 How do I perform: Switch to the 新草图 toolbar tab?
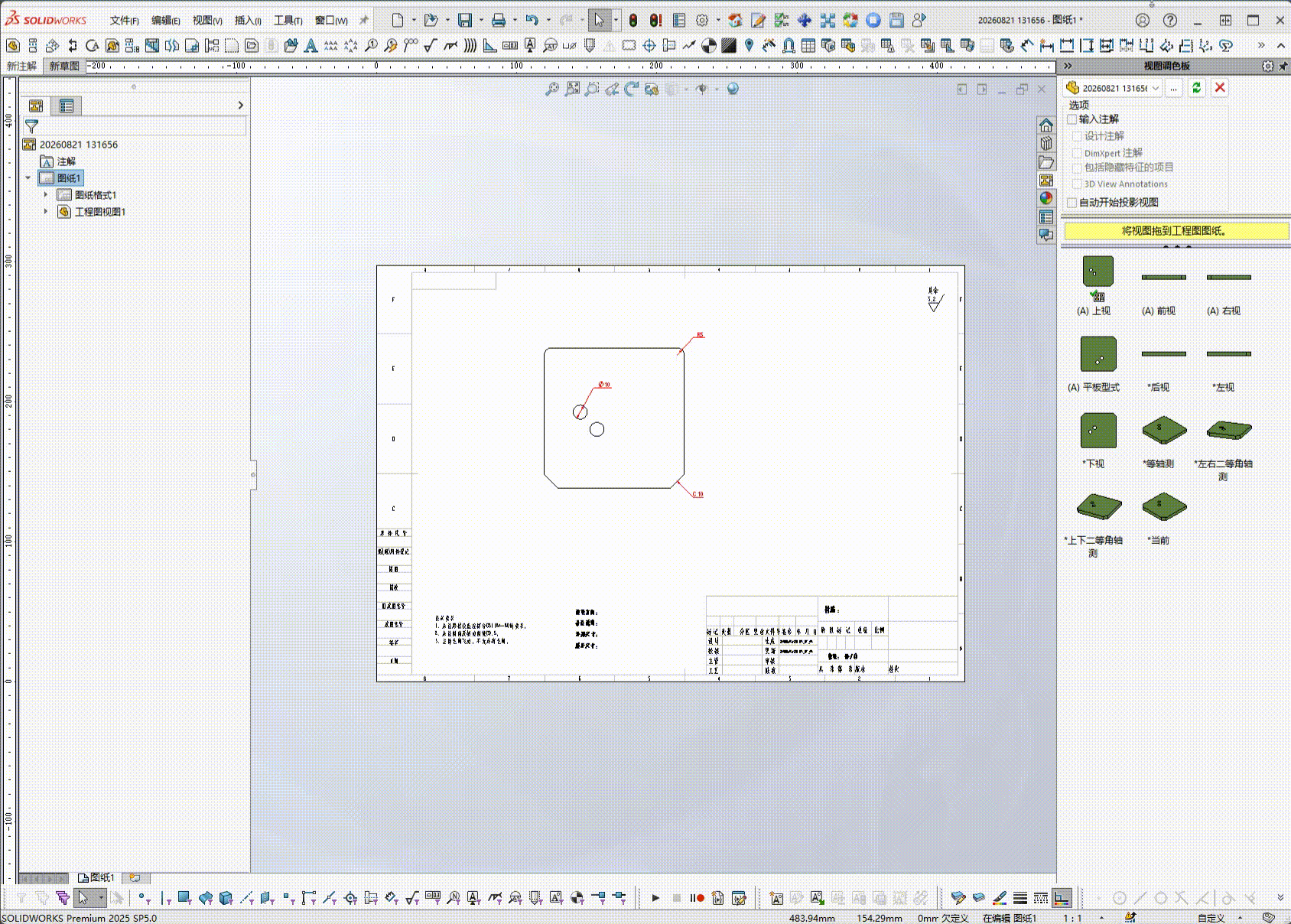coord(64,67)
